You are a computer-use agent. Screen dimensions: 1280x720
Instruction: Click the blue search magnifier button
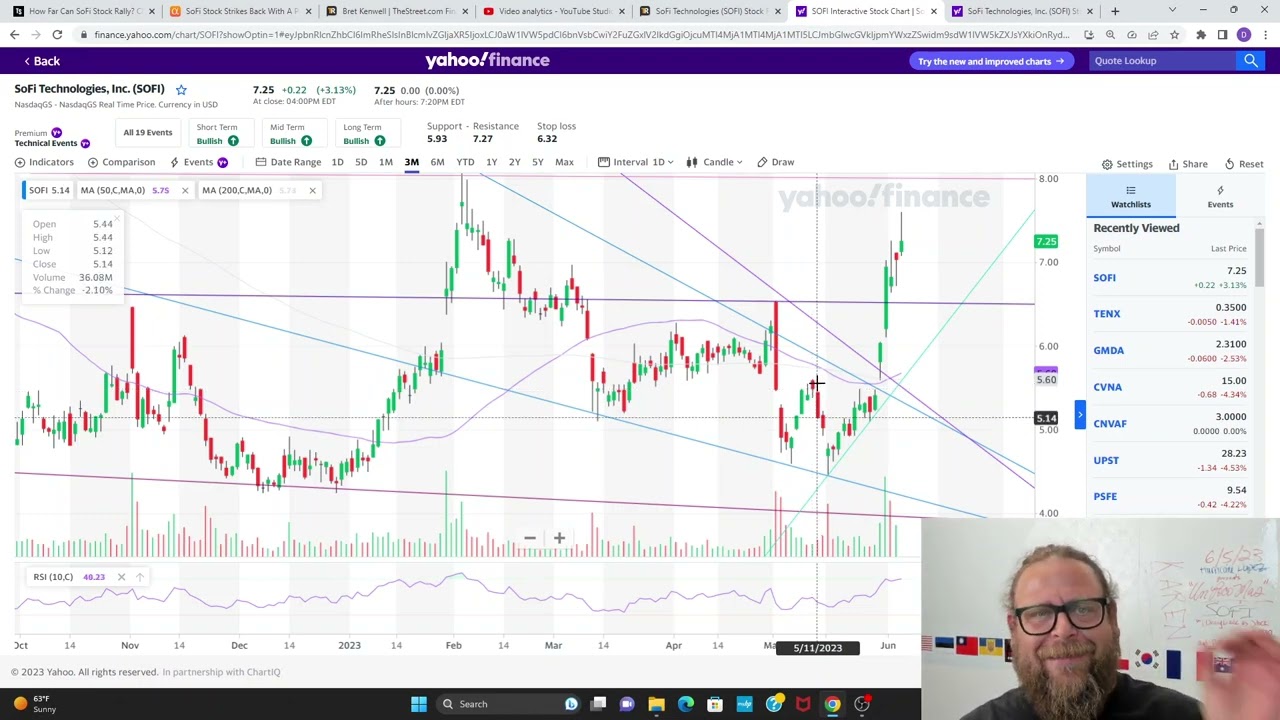point(1251,61)
